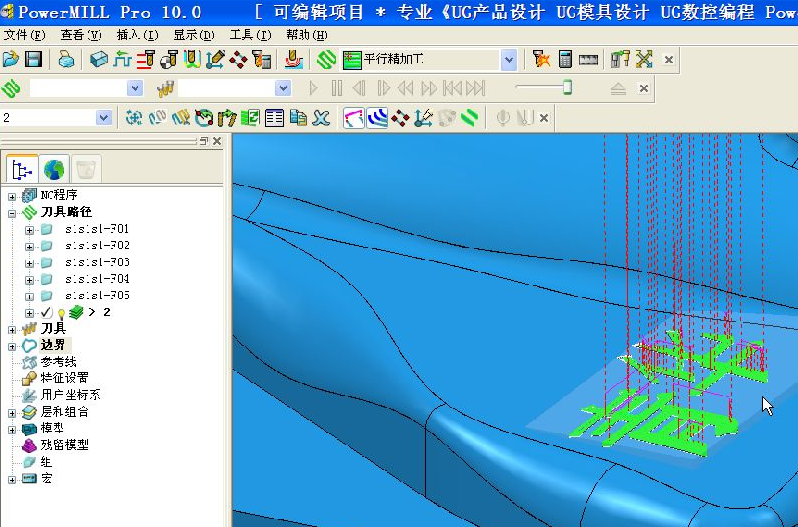Image resolution: width=798 pixels, height=527 pixels.
Task: Click the print icon in the toolbar
Action: (66, 59)
